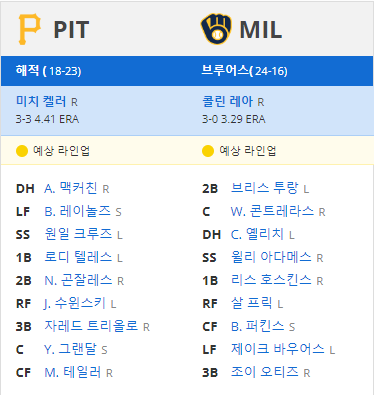
Task: Select player 제이크 바우어스
Action: click(277, 349)
